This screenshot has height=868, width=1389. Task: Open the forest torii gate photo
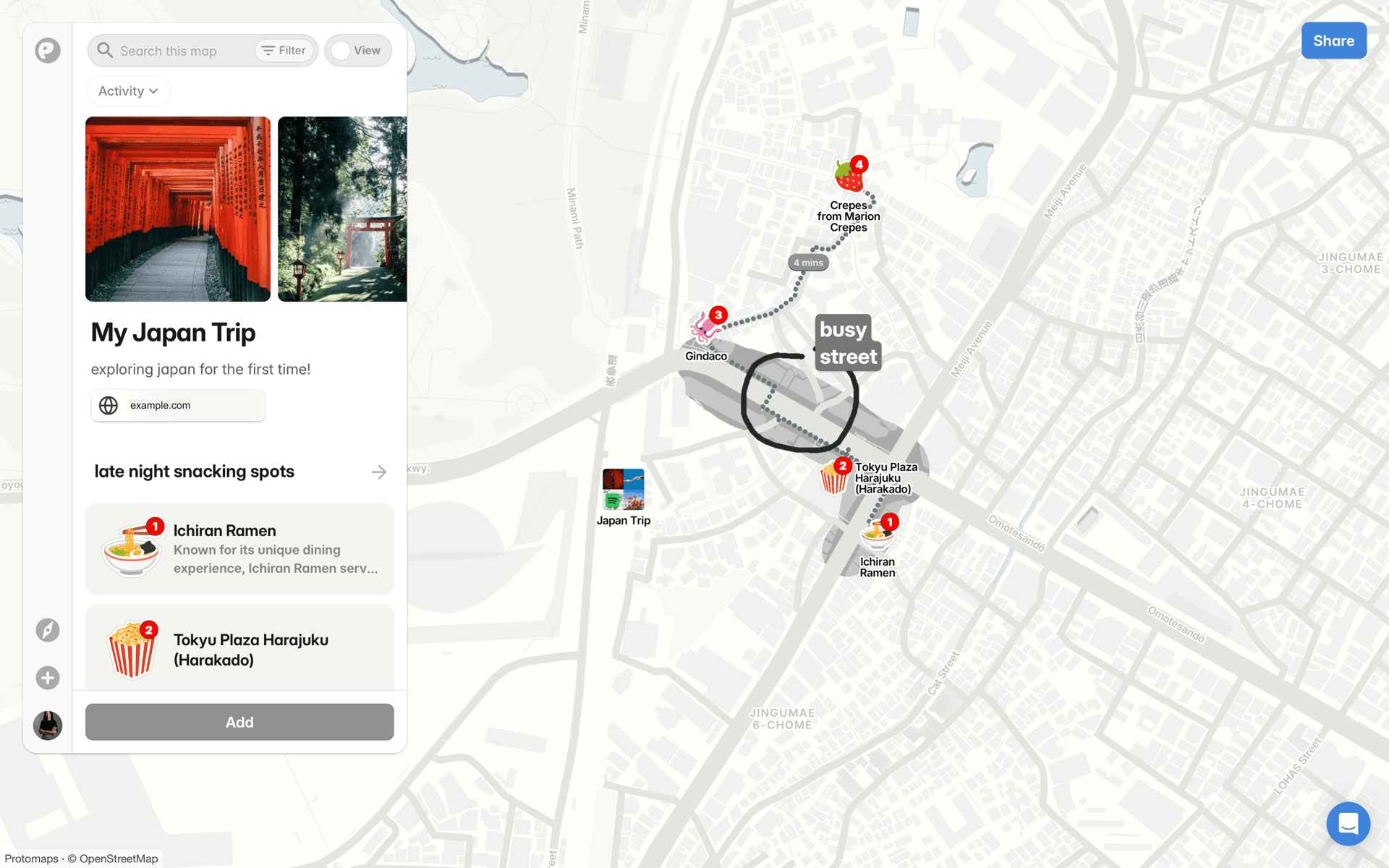(342, 209)
